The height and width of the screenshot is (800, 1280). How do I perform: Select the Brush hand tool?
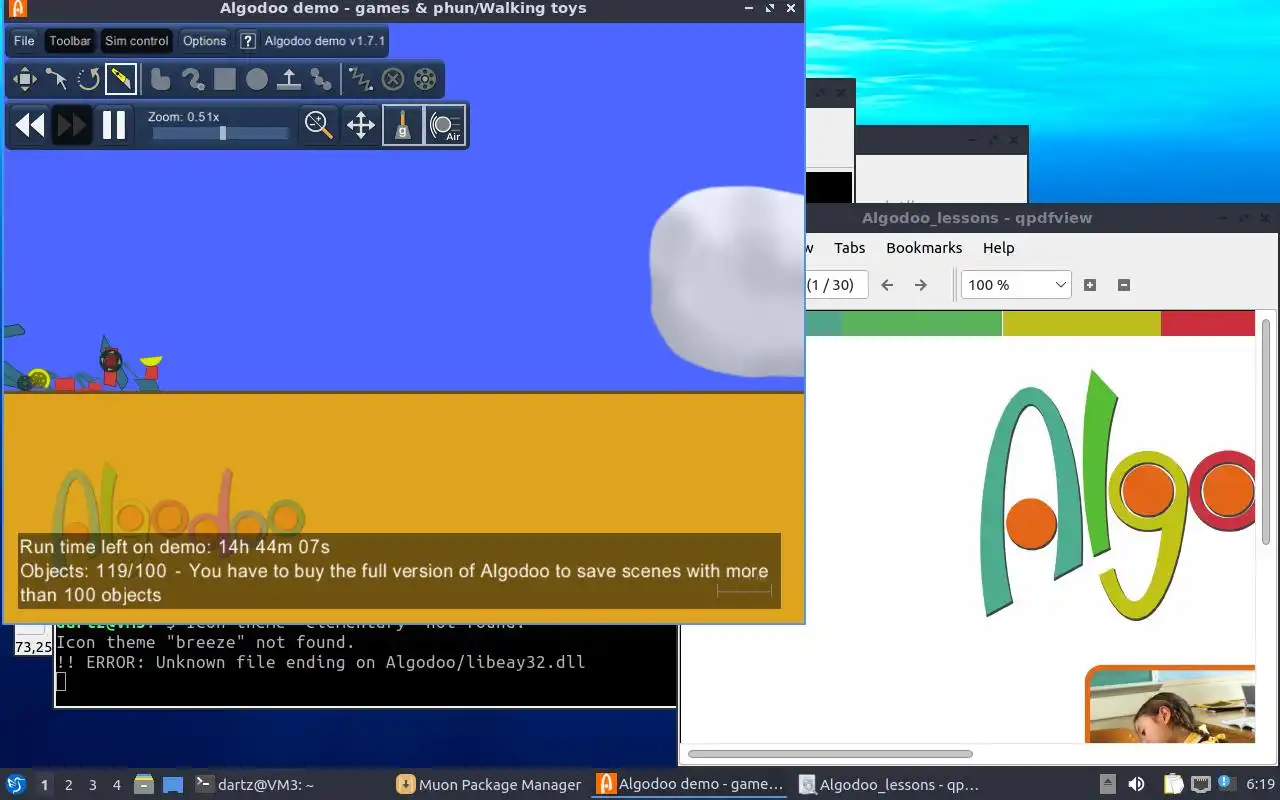click(160, 79)
